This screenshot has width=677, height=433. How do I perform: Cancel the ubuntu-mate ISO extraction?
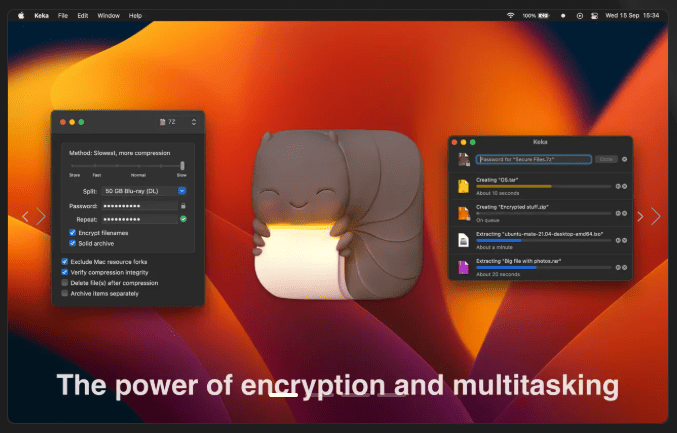624,240
